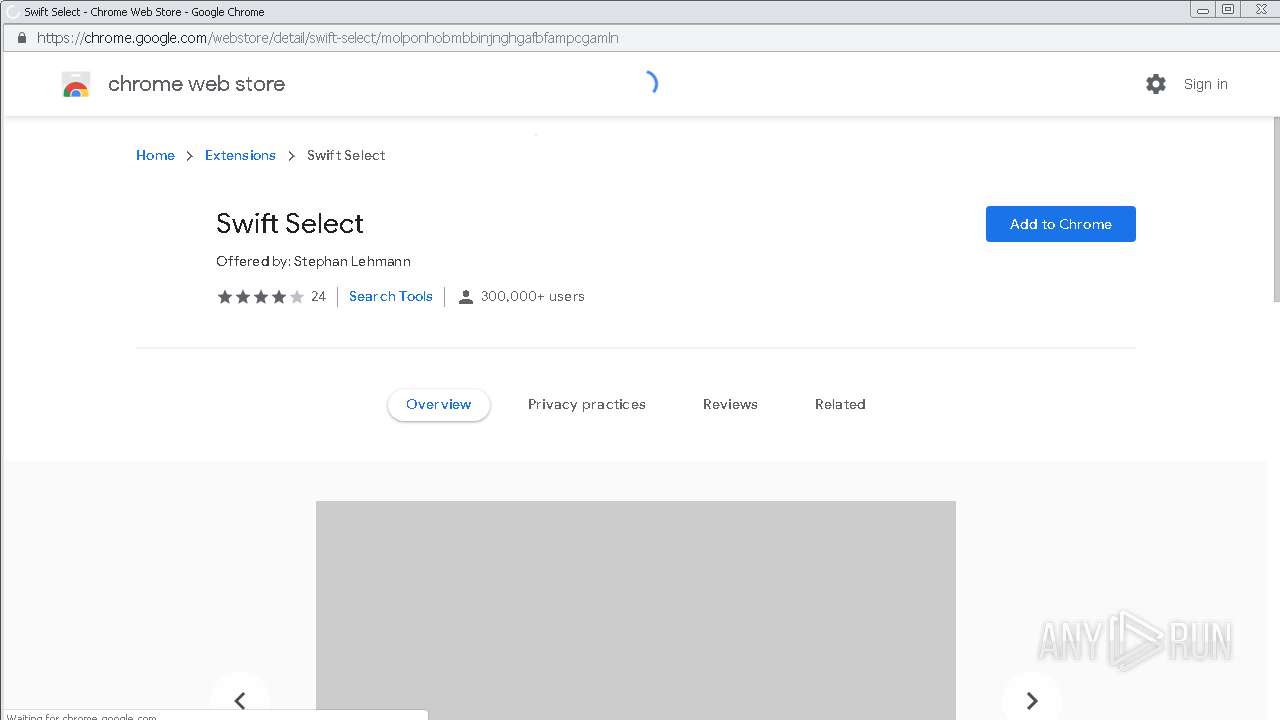Click the star rating icons
Image resolution: width=1280 pixels, height=720 pixels.
(261, 296)
